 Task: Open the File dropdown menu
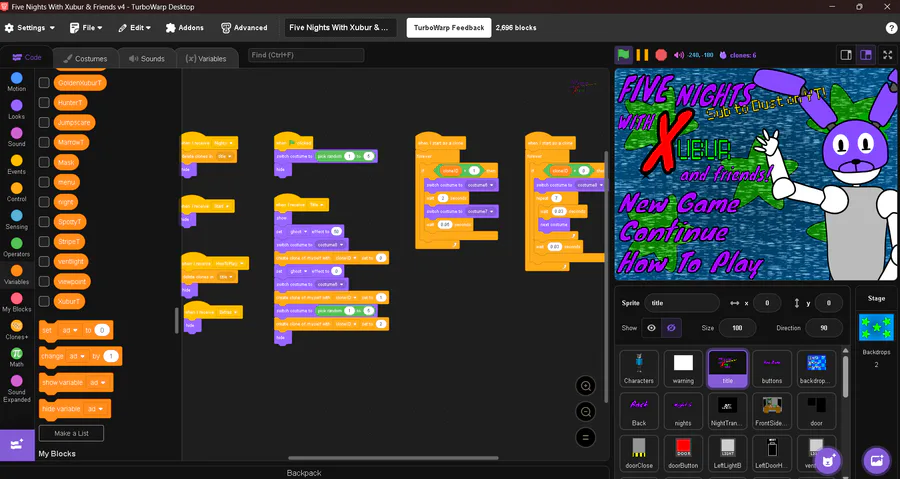tap(86, 28)
